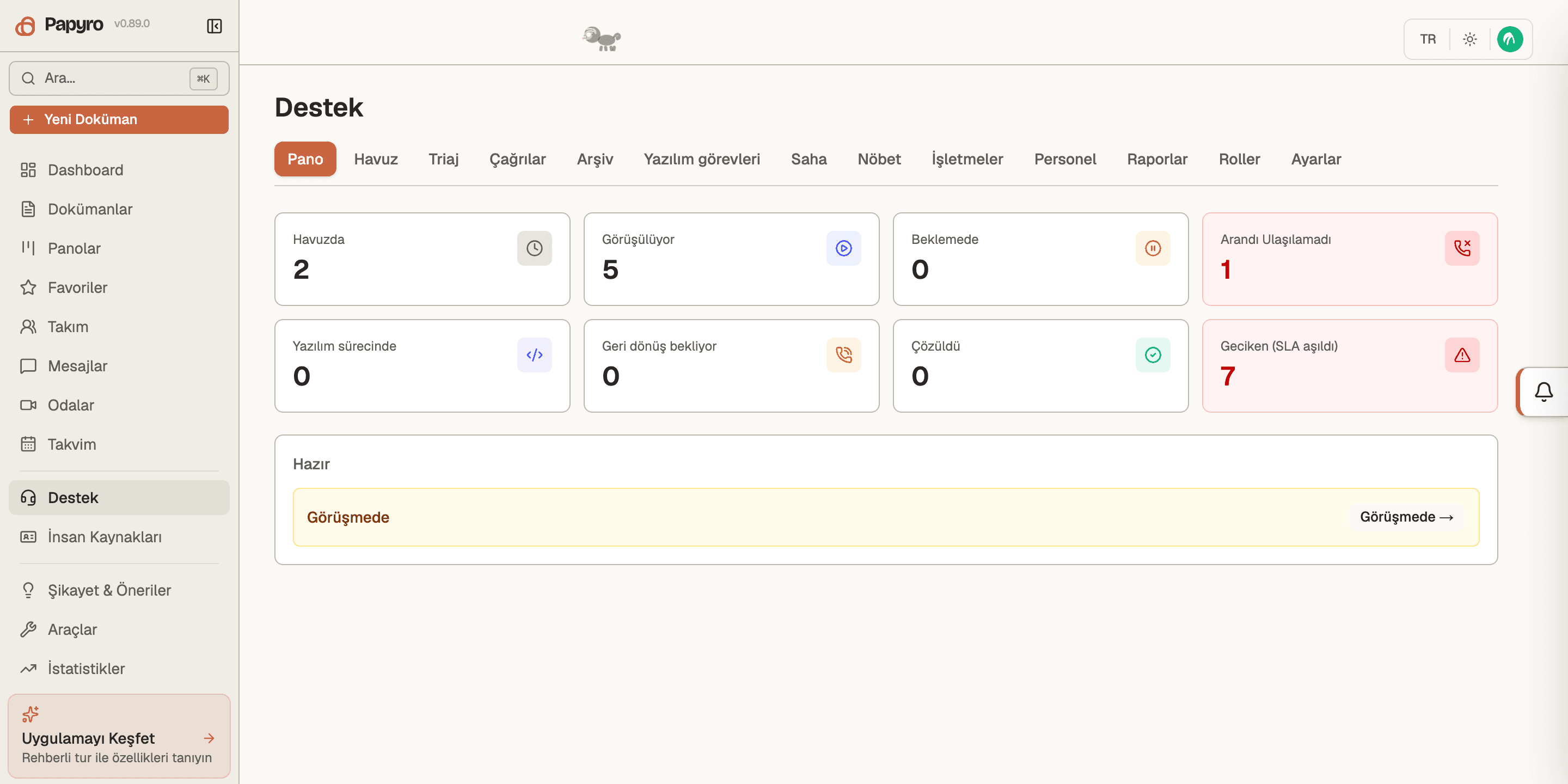Click the Mesajlar chat bubble icon

pos(28,366)
